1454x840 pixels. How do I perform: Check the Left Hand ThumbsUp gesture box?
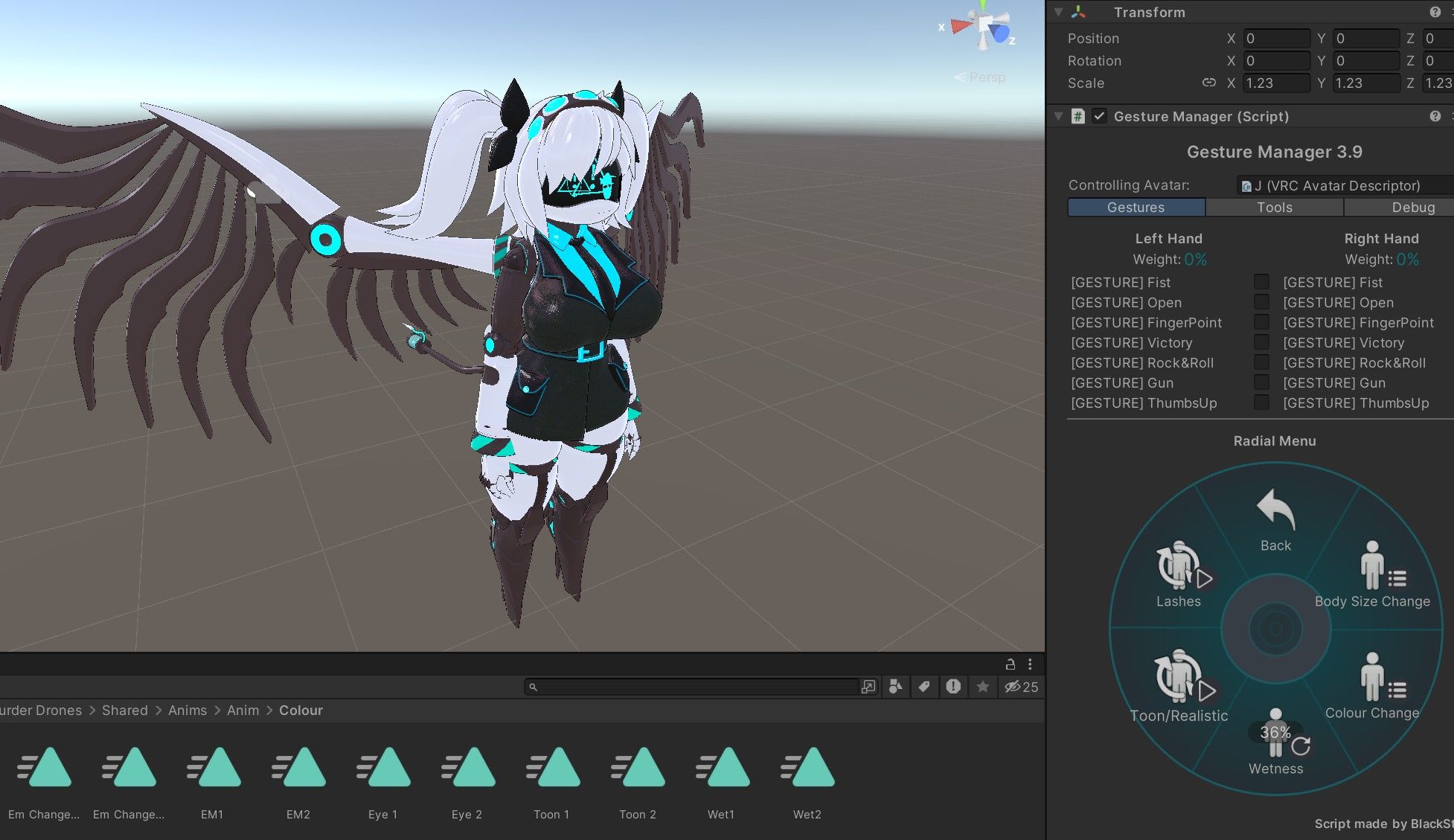tap(1261, 403)
